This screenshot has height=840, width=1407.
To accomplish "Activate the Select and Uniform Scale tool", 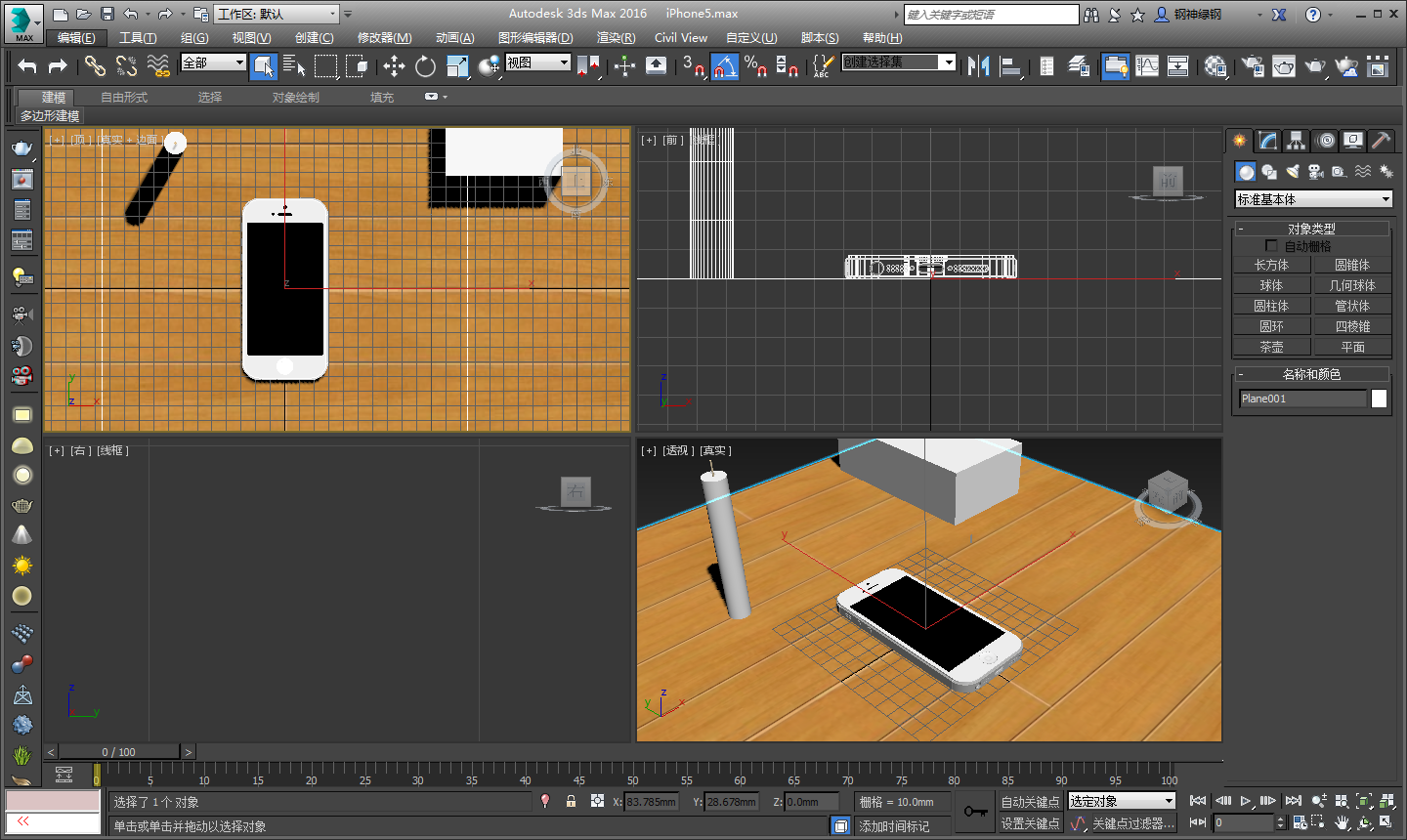I will (x=457, y=65).
